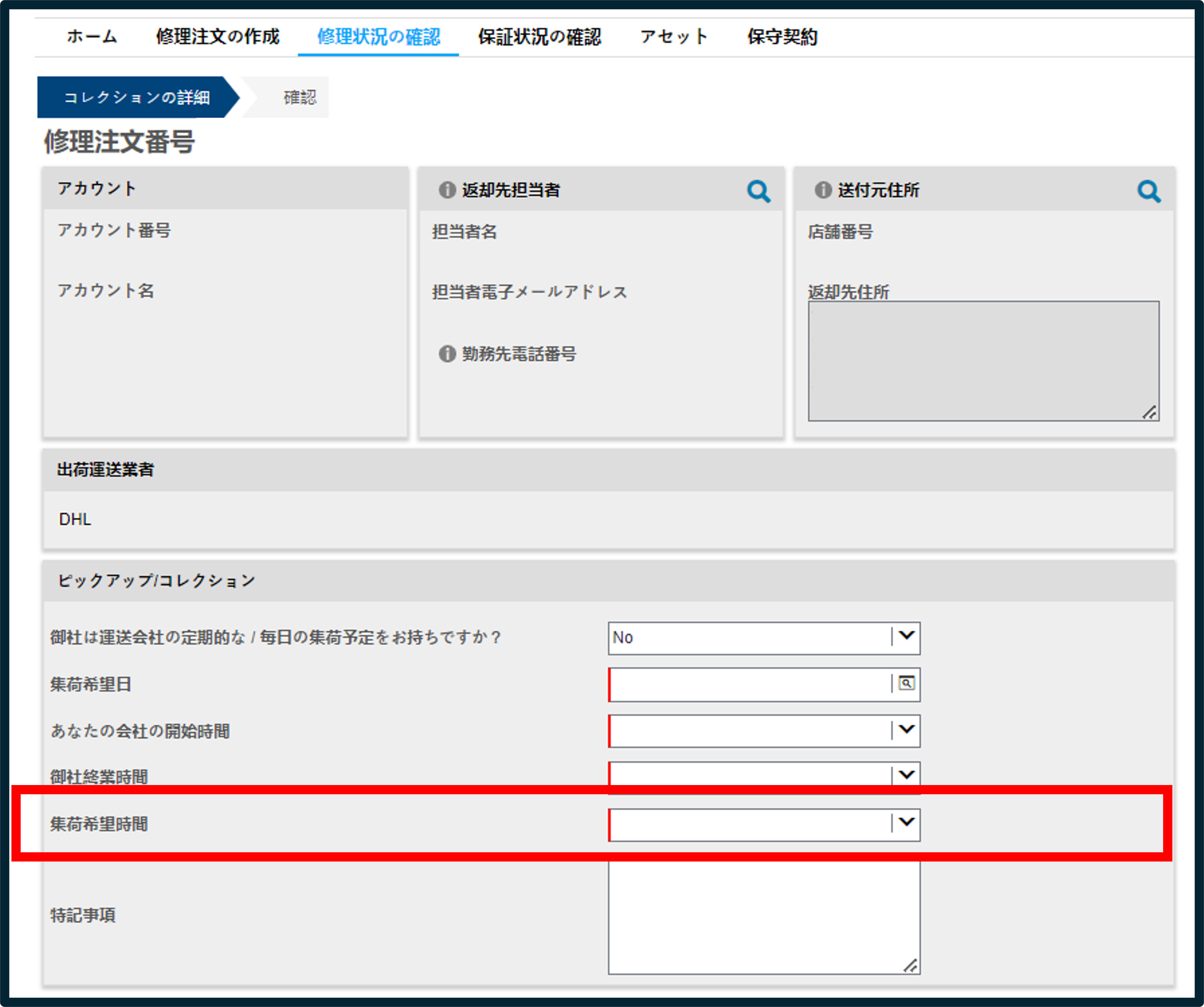This screenshot has width=1204, height=1007.
Task: Switch to the ホーム tab
Action: (x=92, y=36)
